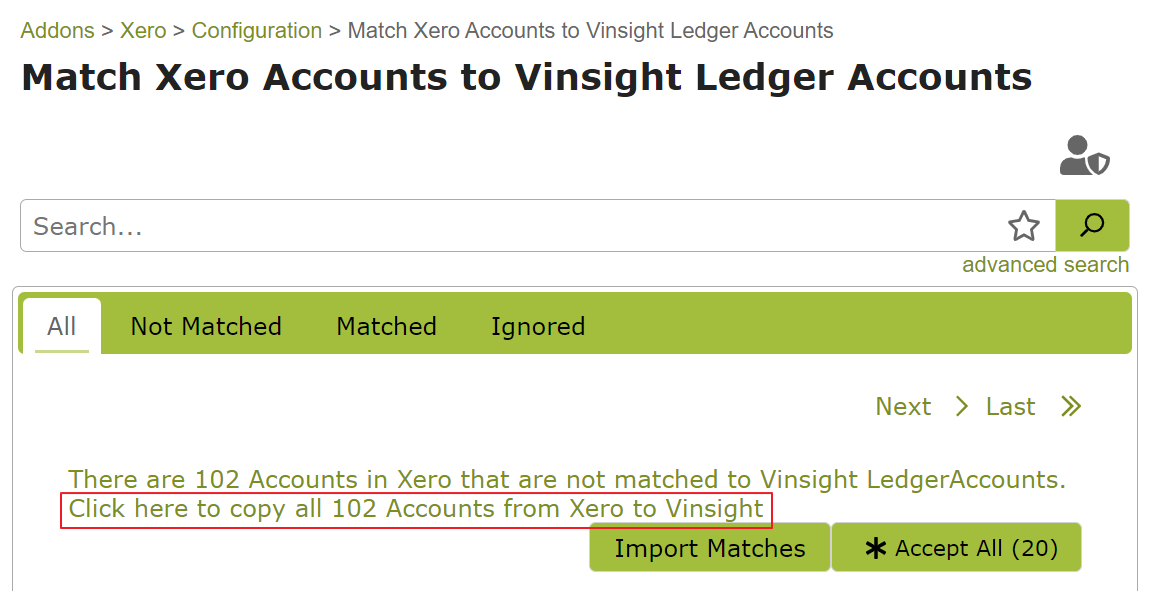This screenshot has width=1150, height=591.
Task: Go back via the Addons breadcrumb
Action: pos(56,30)
